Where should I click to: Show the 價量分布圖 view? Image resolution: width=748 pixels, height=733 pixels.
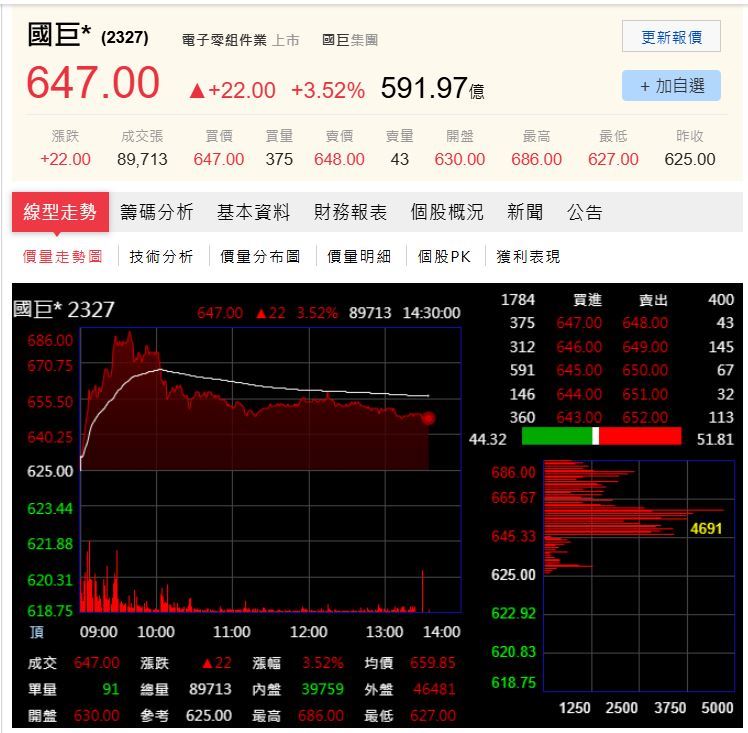tap(260, 257)
